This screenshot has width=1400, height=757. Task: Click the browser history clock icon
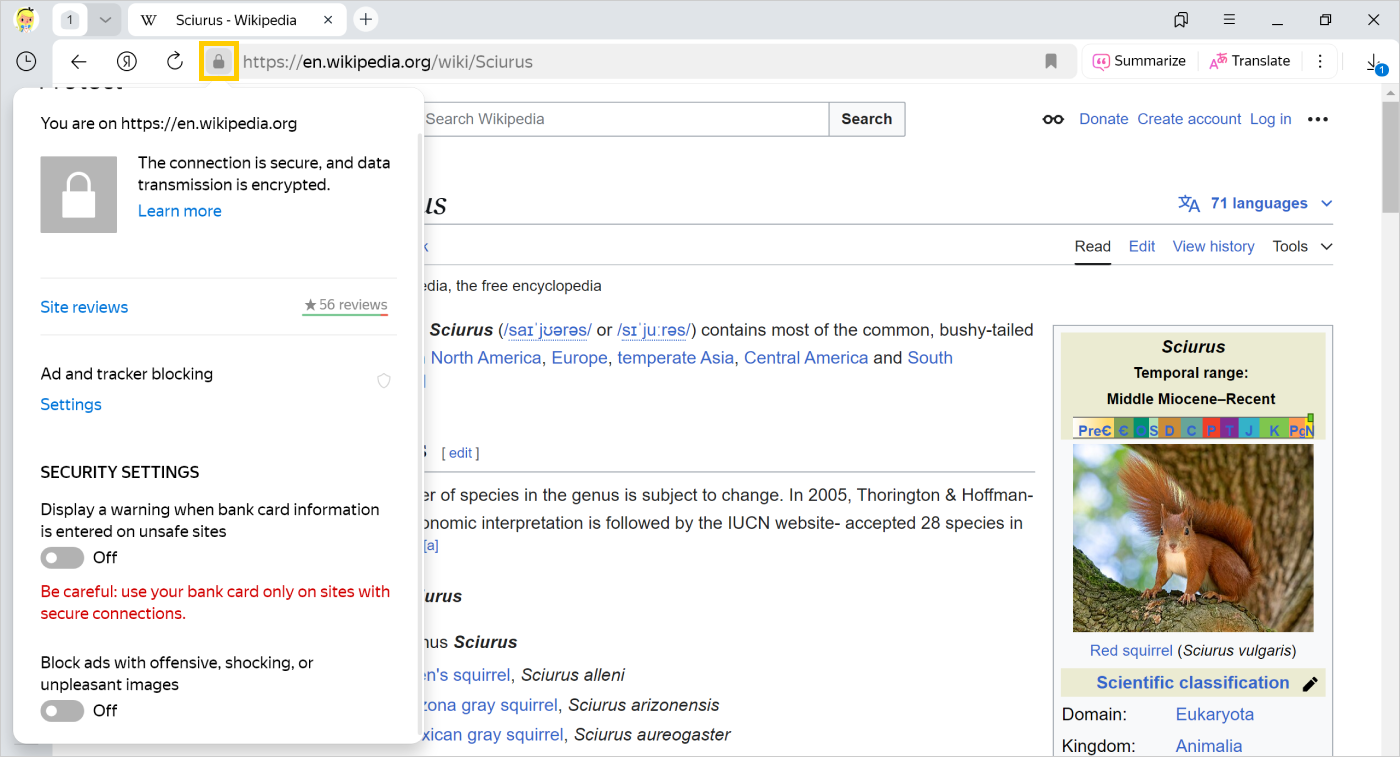(26, 62)
